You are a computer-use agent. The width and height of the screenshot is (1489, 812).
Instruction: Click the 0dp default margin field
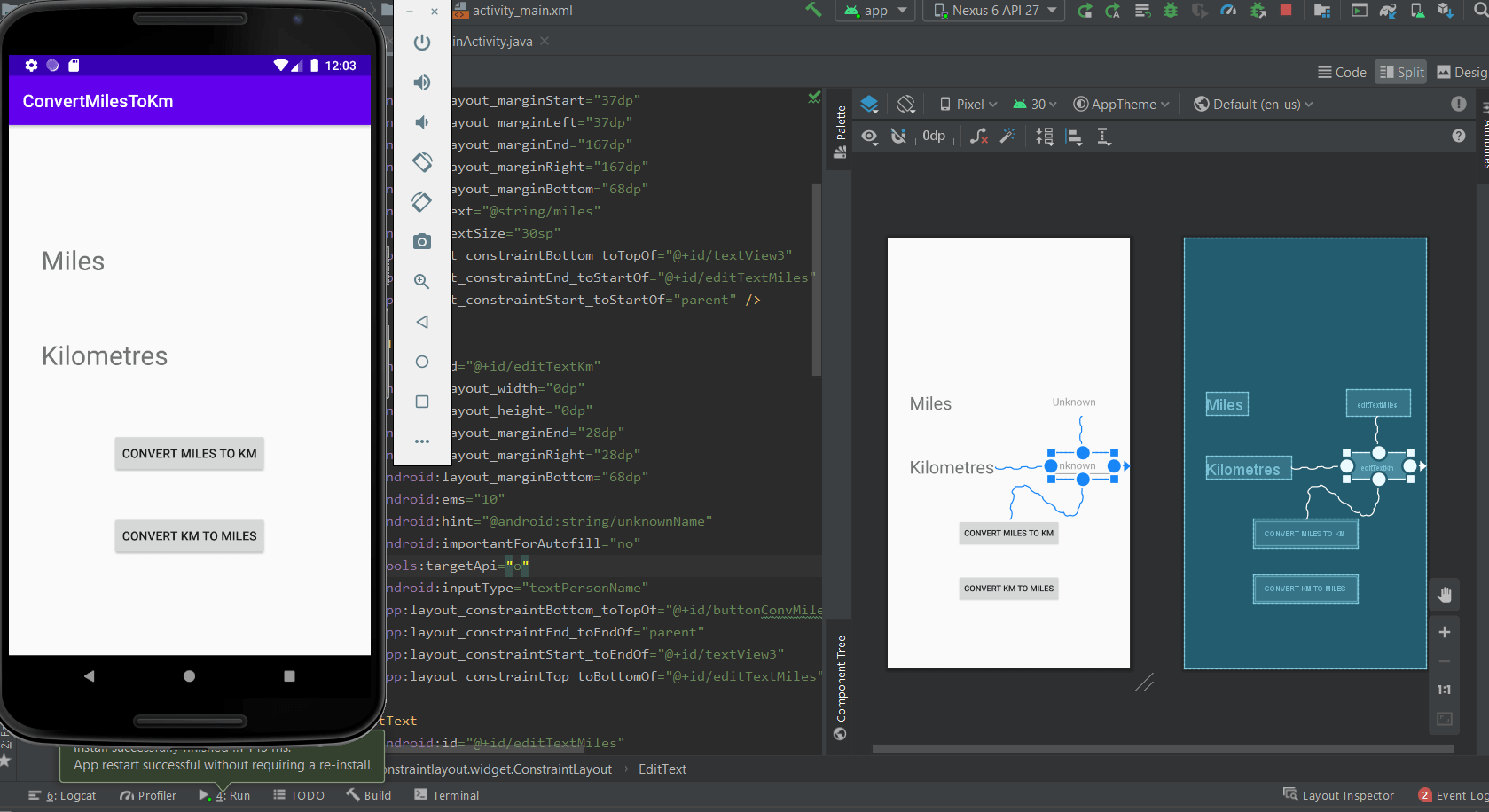tap(934, 136)
